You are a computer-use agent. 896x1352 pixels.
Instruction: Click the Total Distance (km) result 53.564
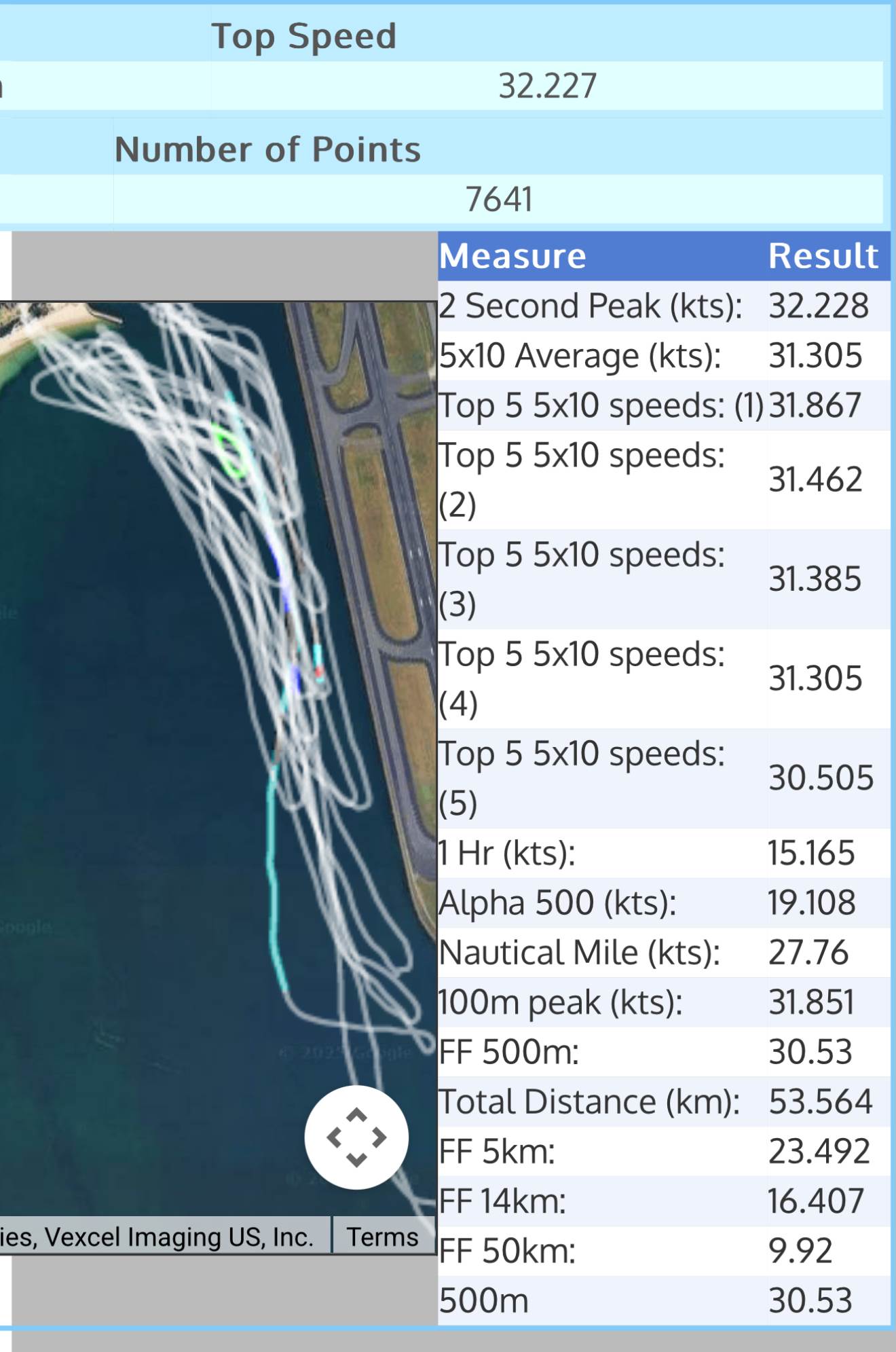coord(820,1101)
